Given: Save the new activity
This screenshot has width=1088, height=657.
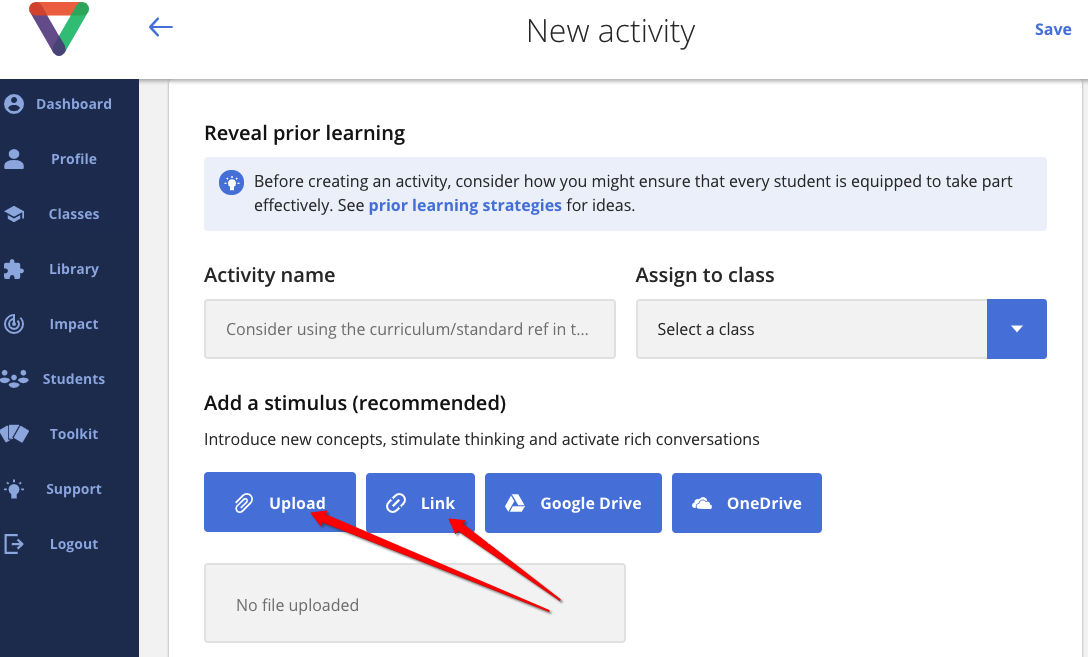Looking at the screenshot, I should [1053, 29].
